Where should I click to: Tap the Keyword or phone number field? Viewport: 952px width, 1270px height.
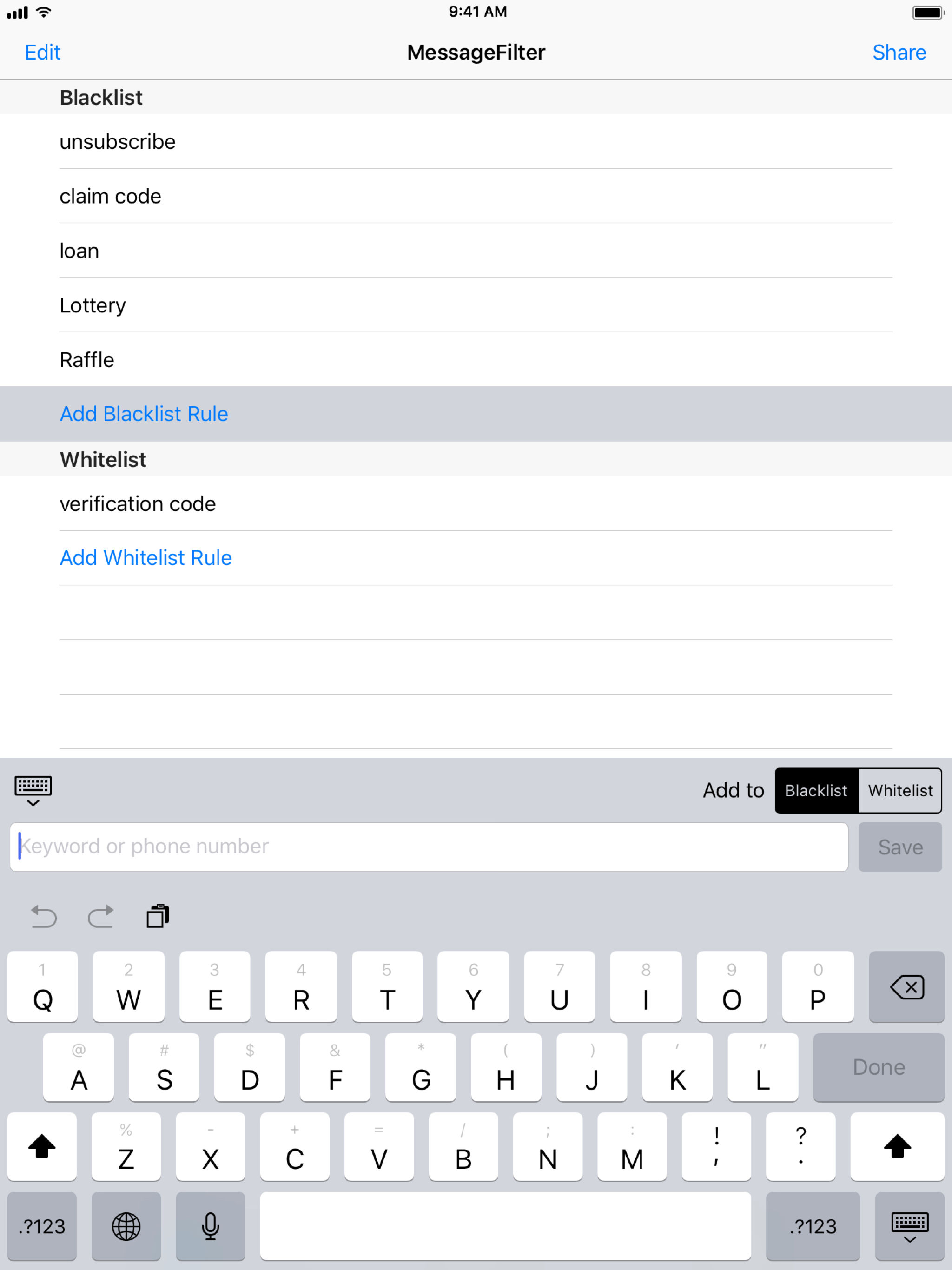coord(428,847)
